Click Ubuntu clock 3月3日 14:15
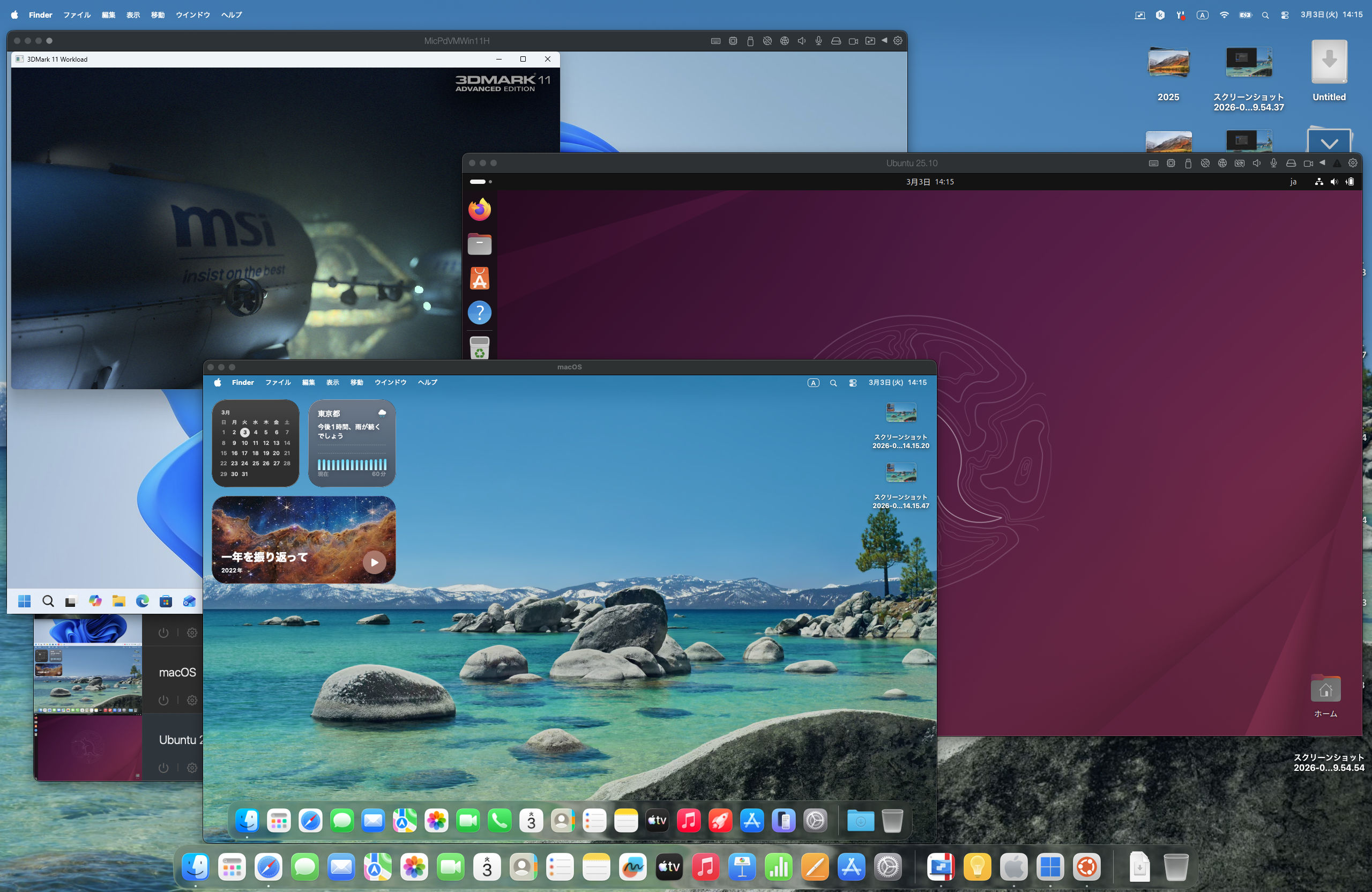1372x892 pixels. click(x=929, y=182)
